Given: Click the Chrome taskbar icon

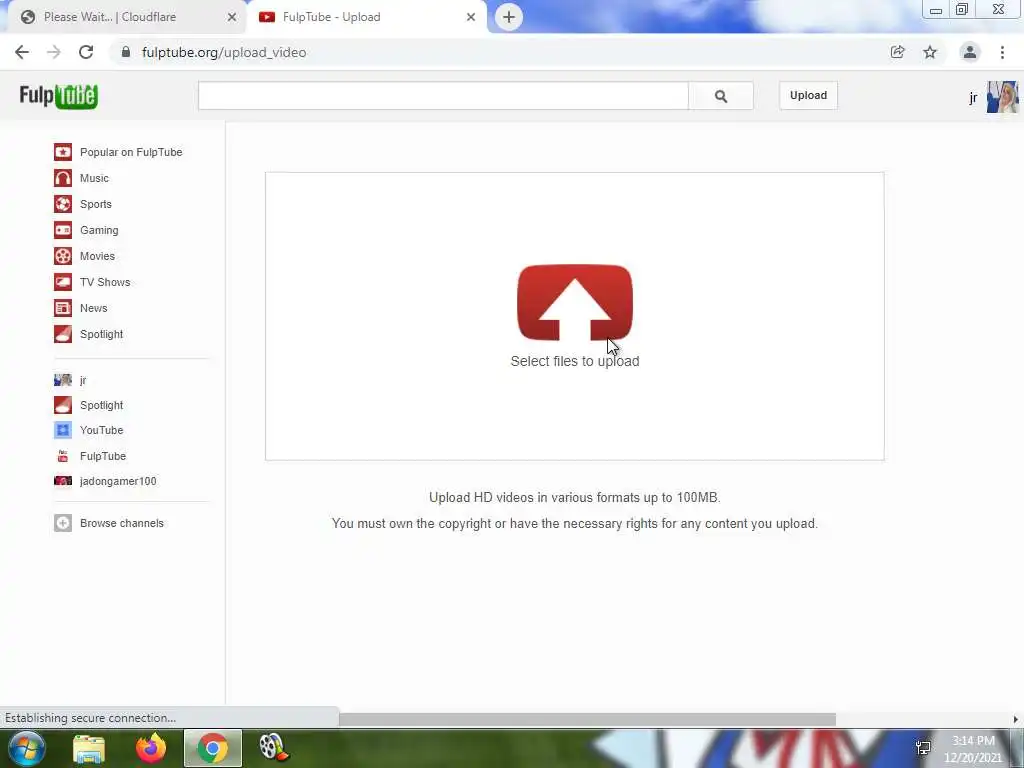Looking at the screenshot, I should pyautogui.click(x=212, y=748).
